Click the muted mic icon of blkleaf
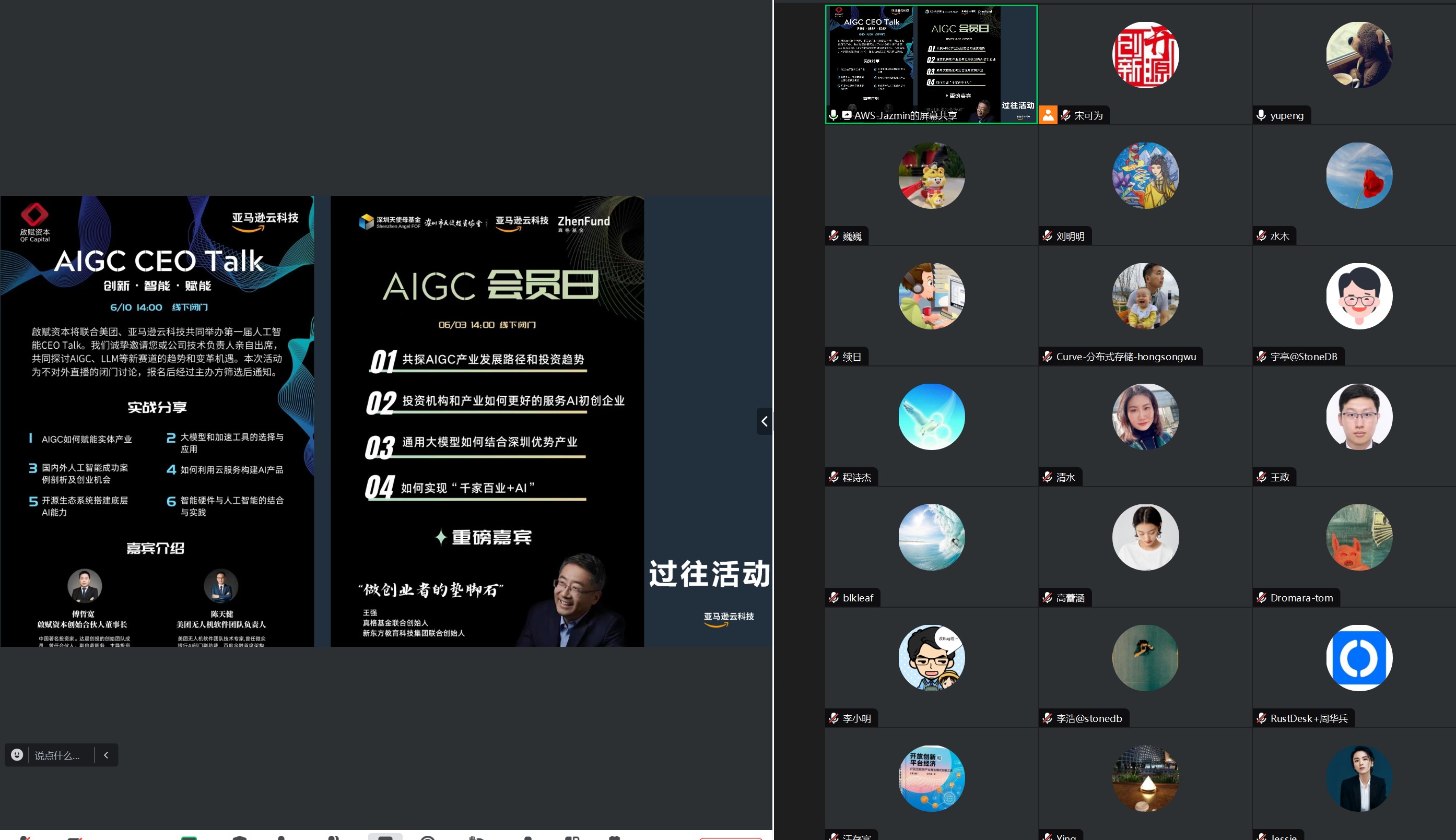The width and height of the screenshot is (1456, 840). (x=834, y=598)
